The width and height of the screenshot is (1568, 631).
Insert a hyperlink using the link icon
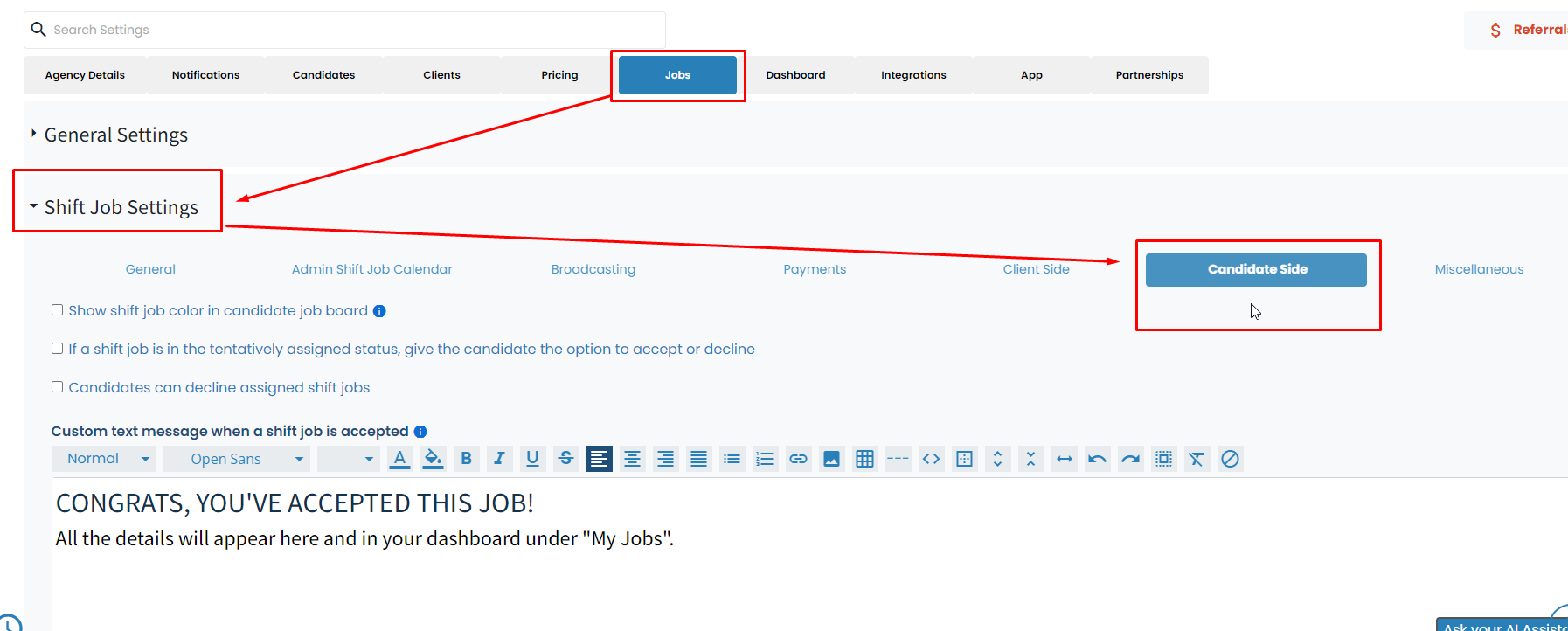(798, 459)
